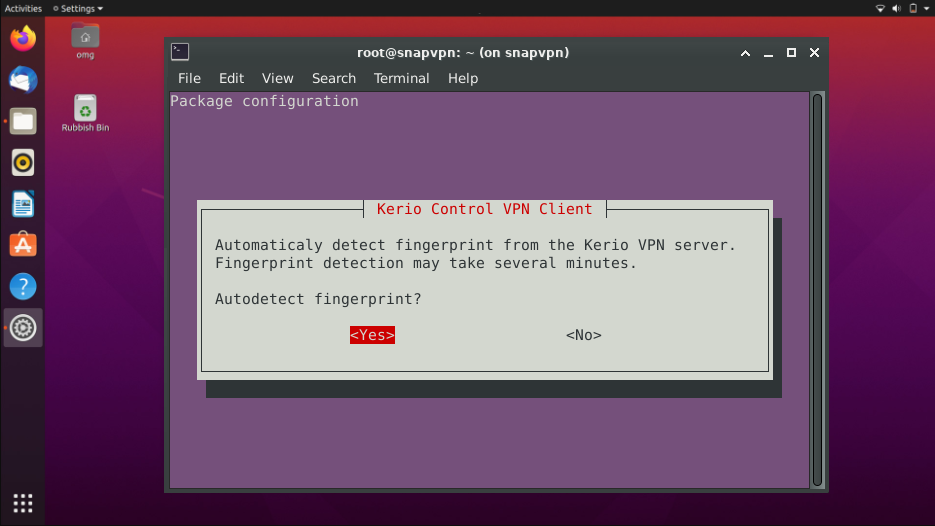Show Applications grid button

point(23,503)
